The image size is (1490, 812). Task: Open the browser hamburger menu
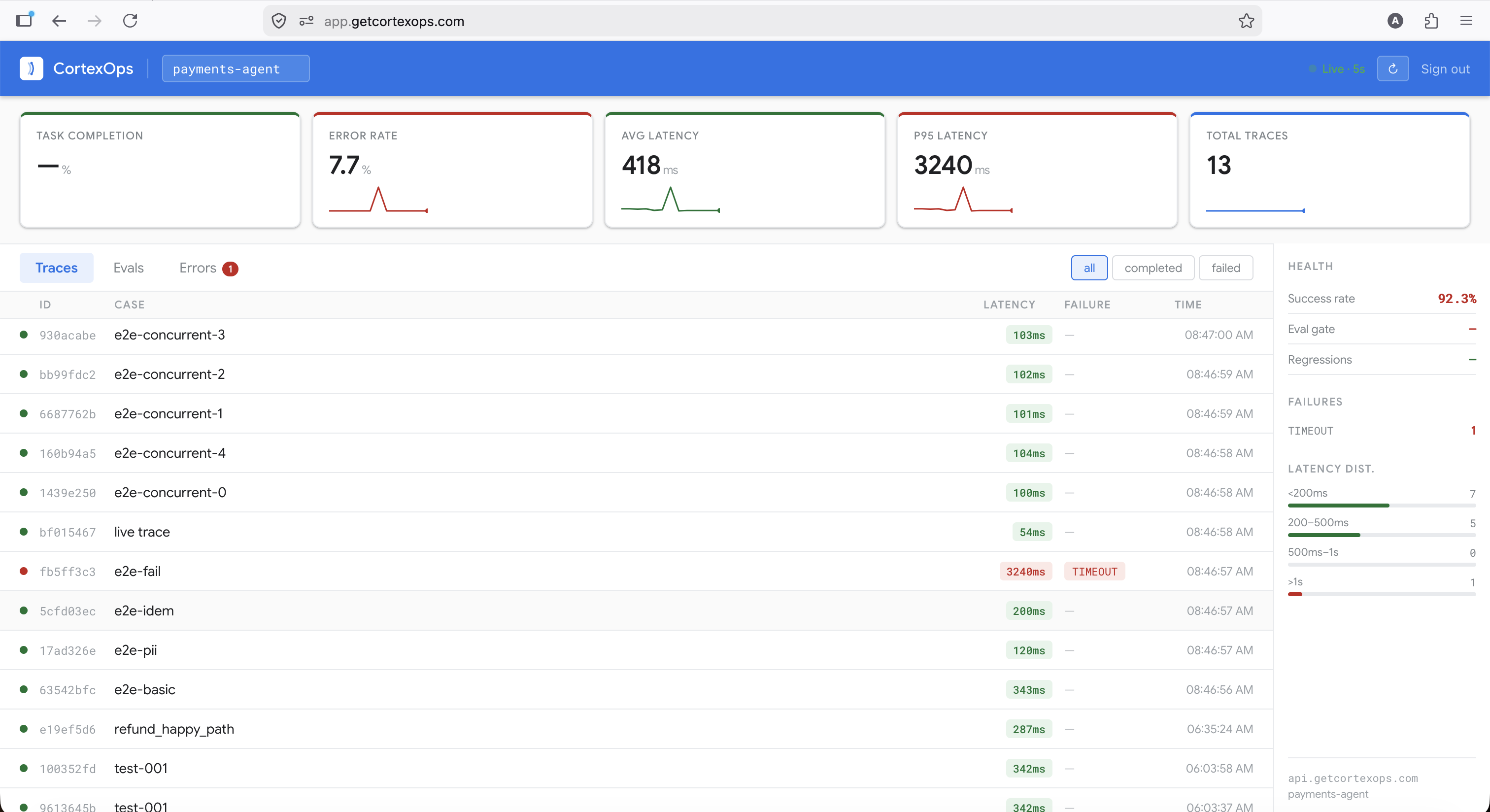[x=1466, y=21]
